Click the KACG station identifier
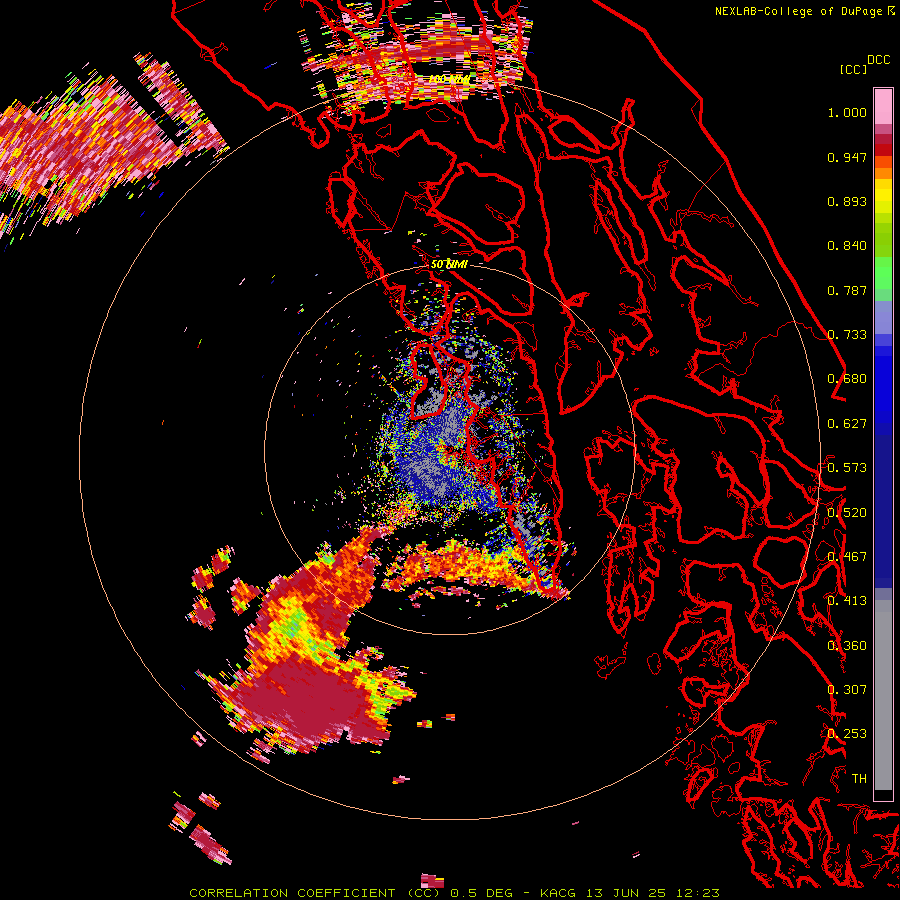This screenshot has height=900, width=900. (x=557, y=893)
